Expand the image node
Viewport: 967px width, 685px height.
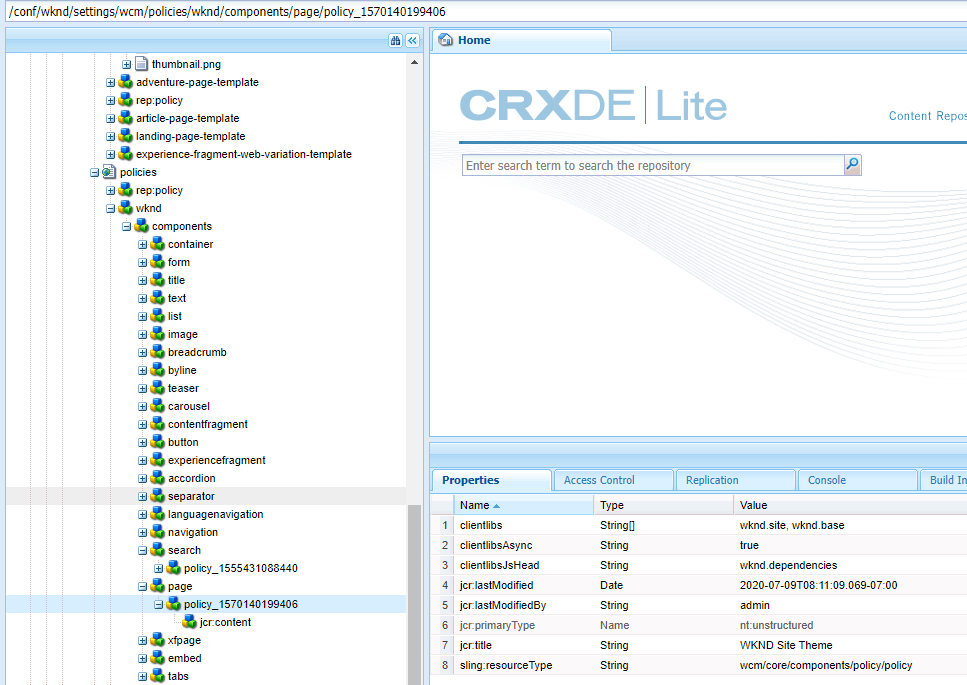(142, 335)
